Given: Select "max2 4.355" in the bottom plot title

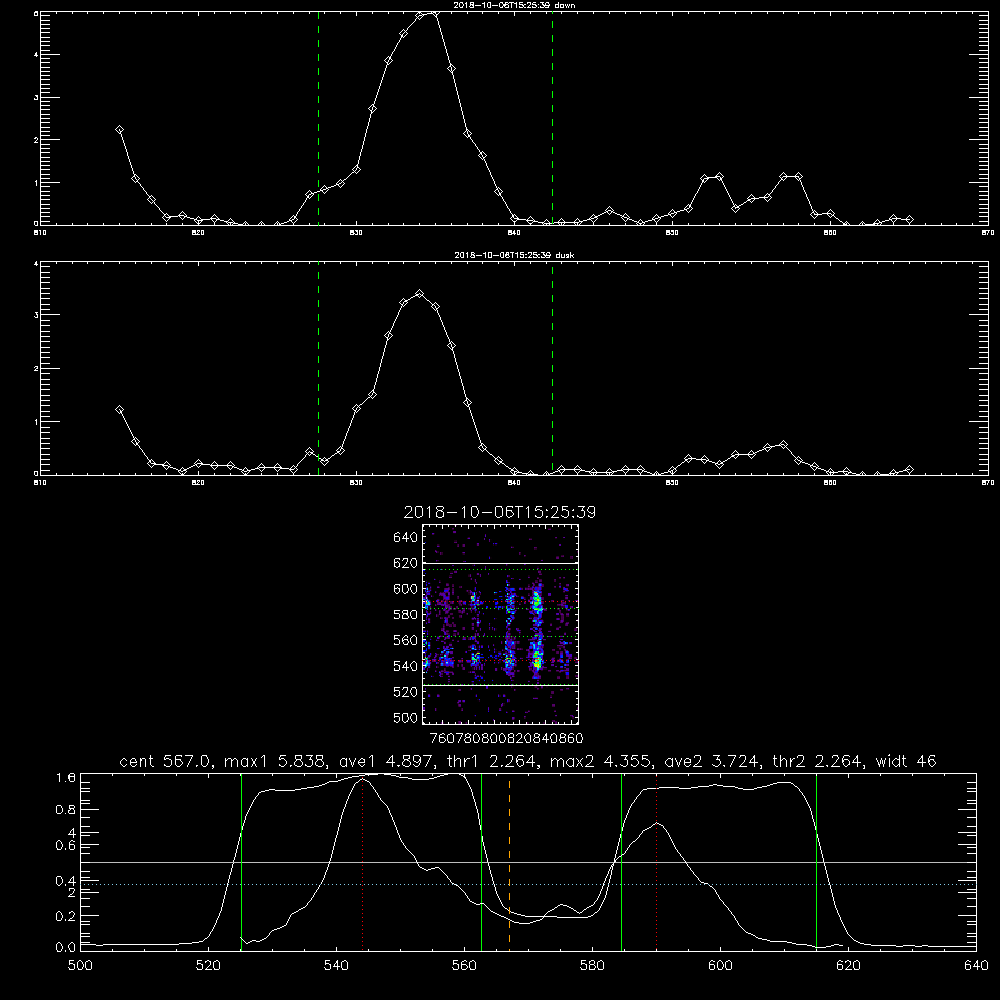Looking at the screenshot, I should pos(603,761).
